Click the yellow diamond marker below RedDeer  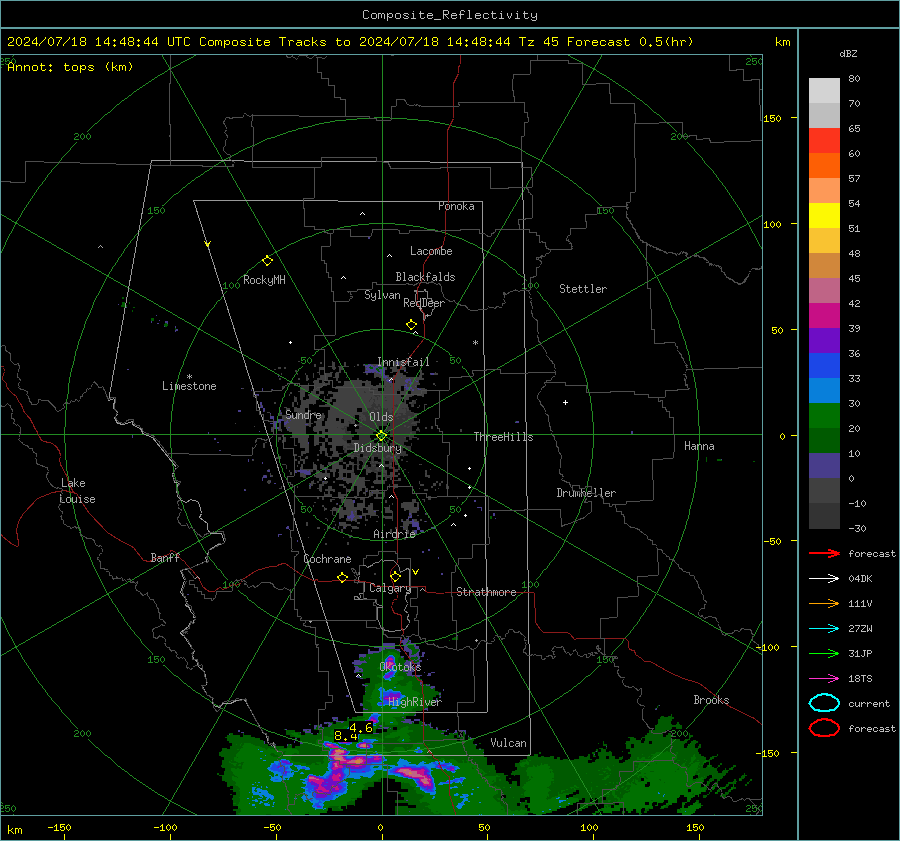tap(411, 325)
